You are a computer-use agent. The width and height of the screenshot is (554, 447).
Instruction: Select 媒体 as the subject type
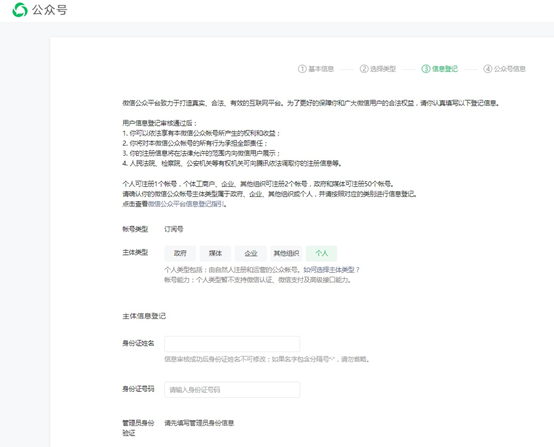[215, 253]
